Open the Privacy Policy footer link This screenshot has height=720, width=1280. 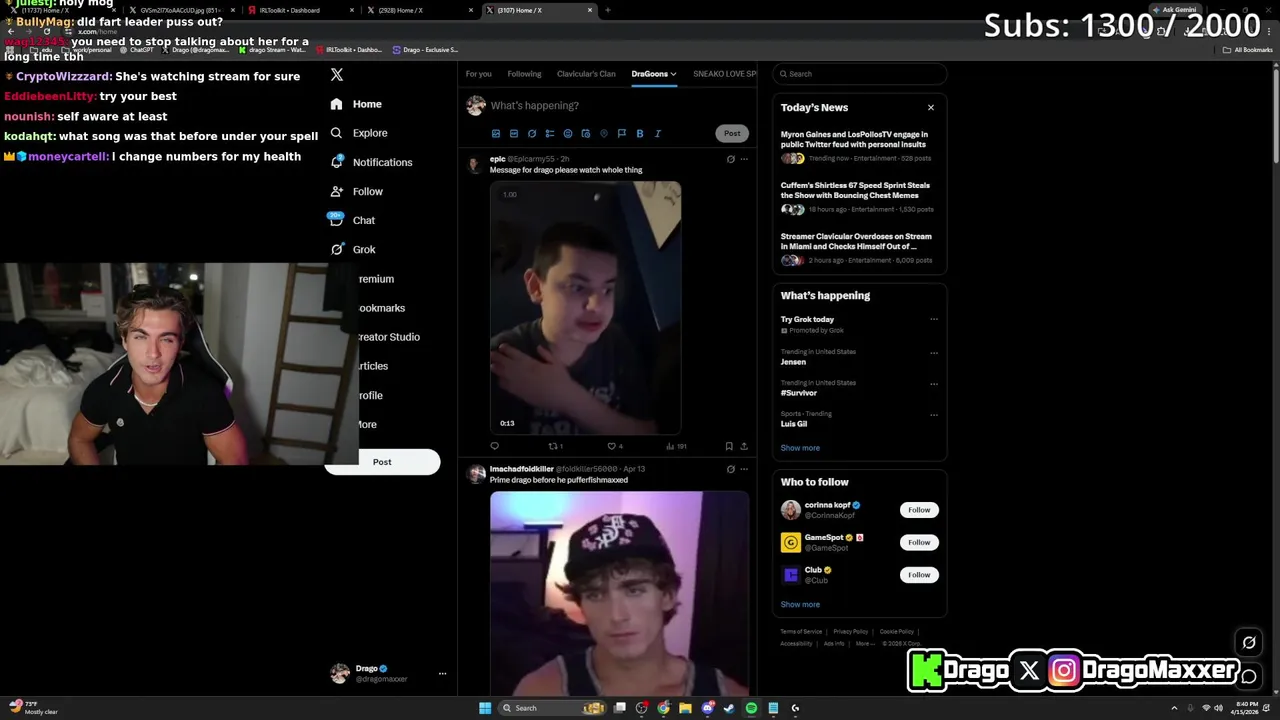pyautogui.click(x=850, y=632)
